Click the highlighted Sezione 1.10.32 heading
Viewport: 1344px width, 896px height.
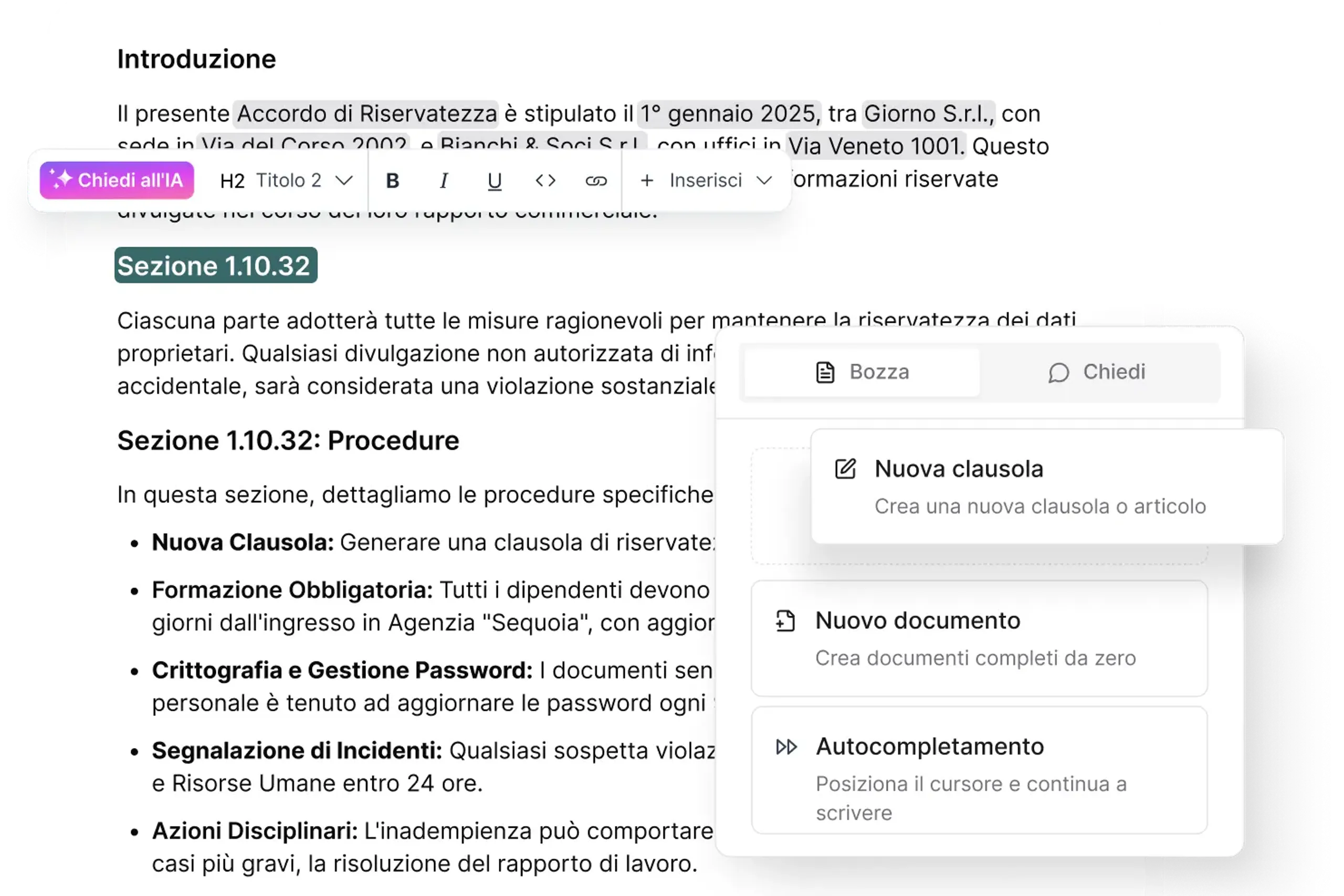pyautogui.click(x=215, y=265)
